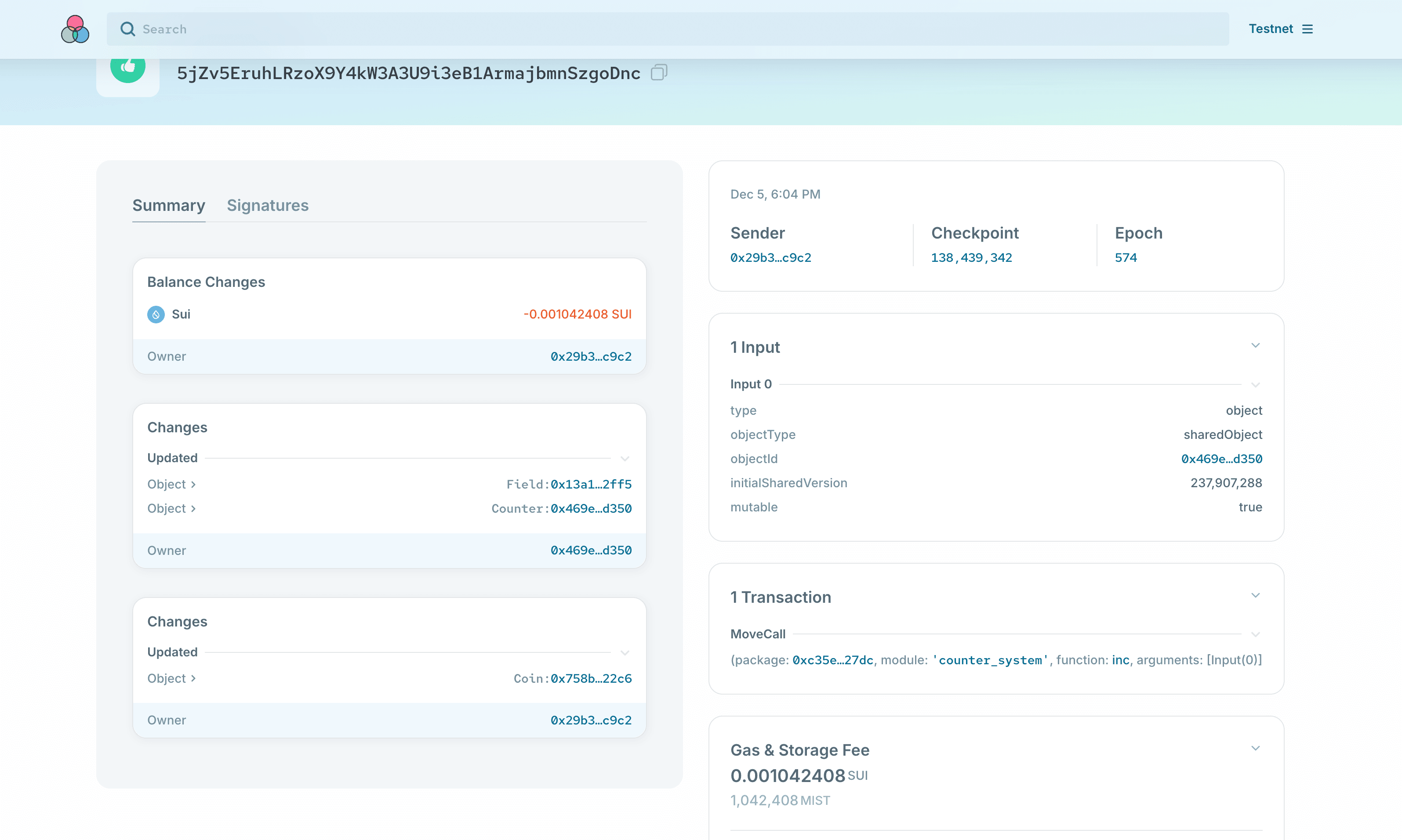Open Object link for Counter row

point(171,509)
